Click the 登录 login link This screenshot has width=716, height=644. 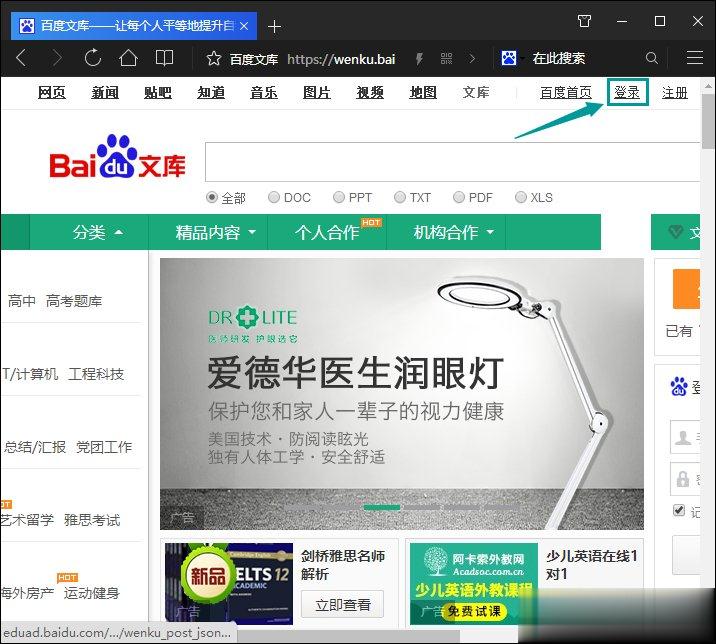coord(627,92)
